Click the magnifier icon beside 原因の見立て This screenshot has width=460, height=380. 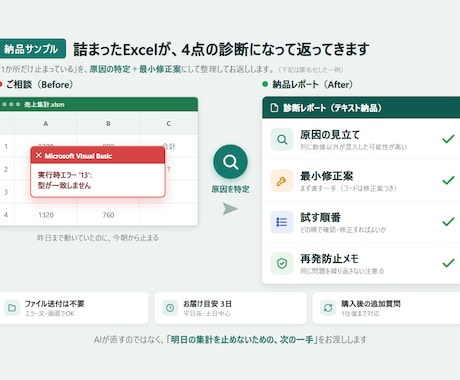coord(282,139)
